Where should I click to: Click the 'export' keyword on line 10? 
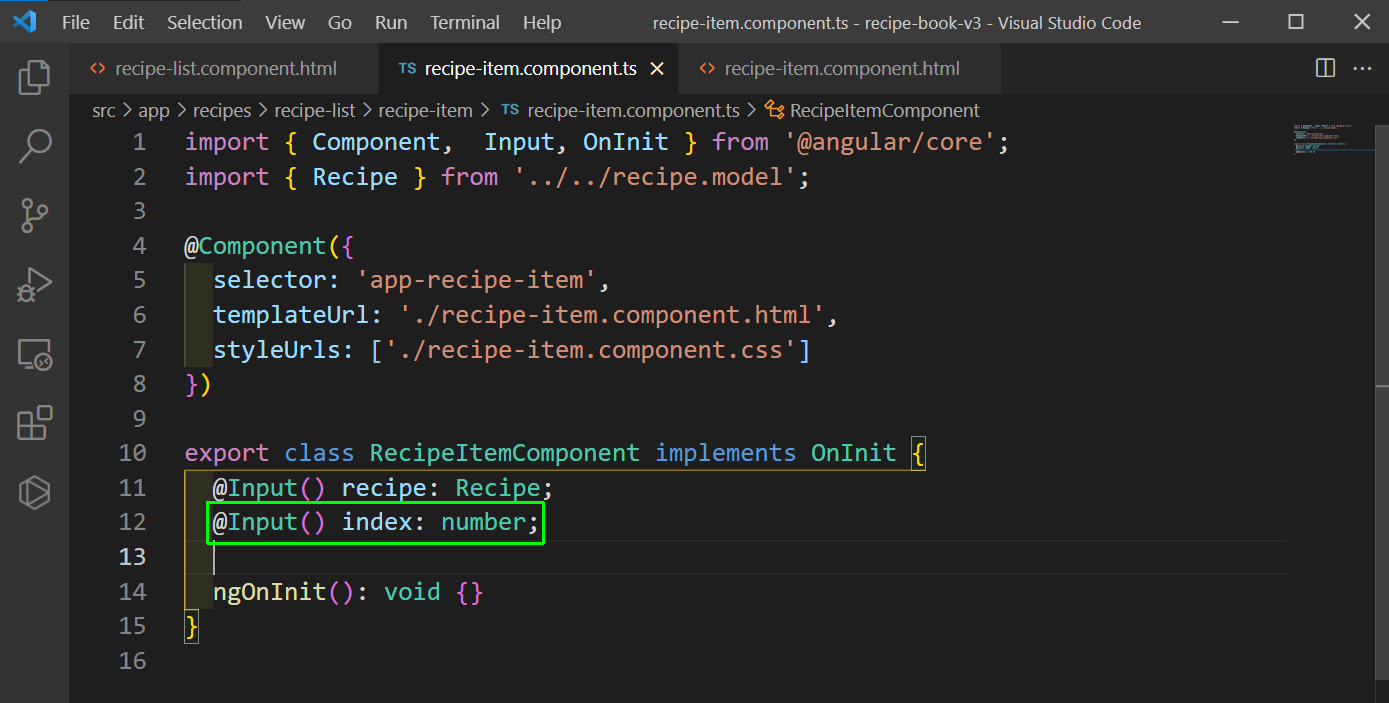pyautogui.click(x=227, y=453)
